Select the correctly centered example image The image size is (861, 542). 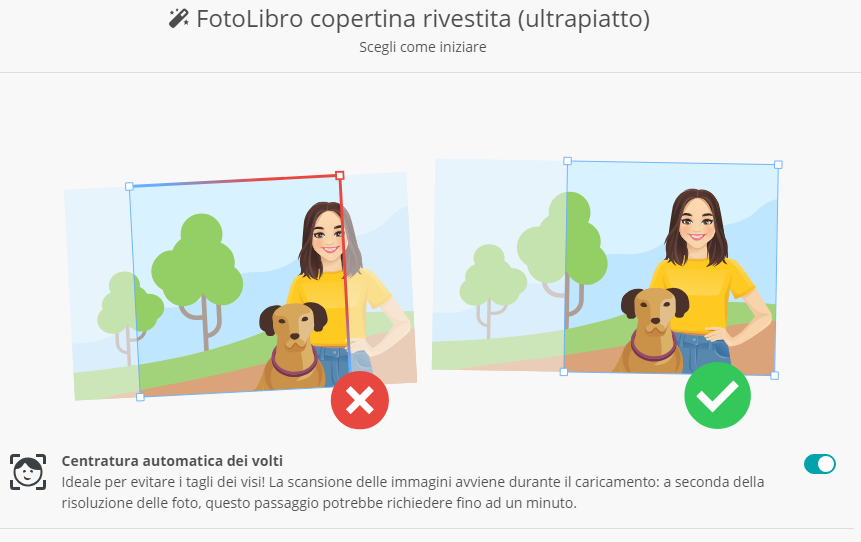pos(606,267)
